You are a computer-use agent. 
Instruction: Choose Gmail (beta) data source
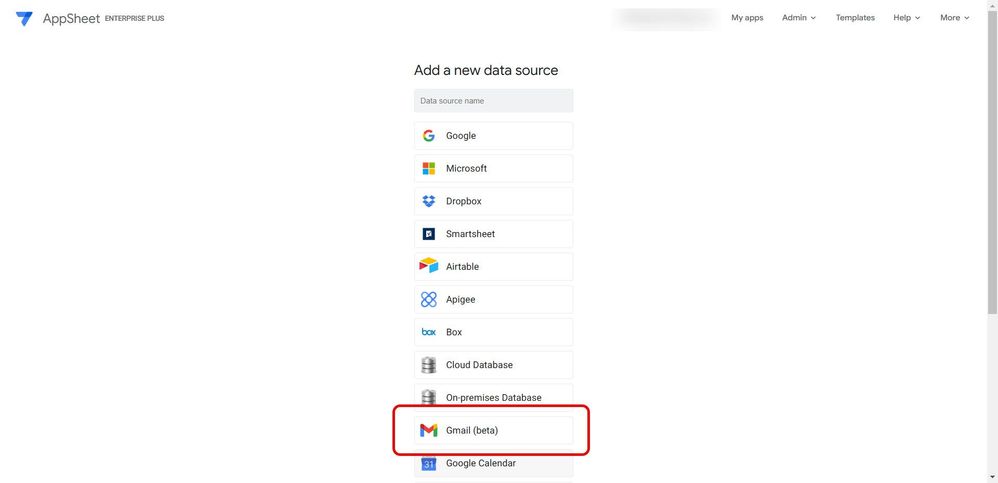[493, 431]
